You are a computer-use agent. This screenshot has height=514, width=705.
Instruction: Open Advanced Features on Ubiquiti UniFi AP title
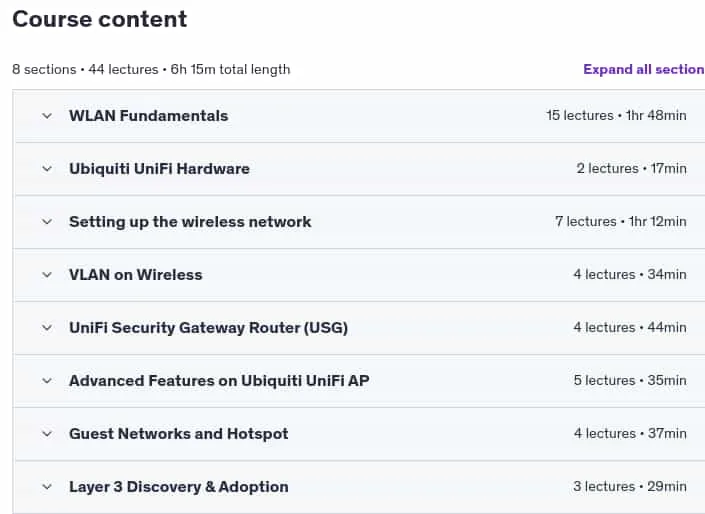coord(219,381)
